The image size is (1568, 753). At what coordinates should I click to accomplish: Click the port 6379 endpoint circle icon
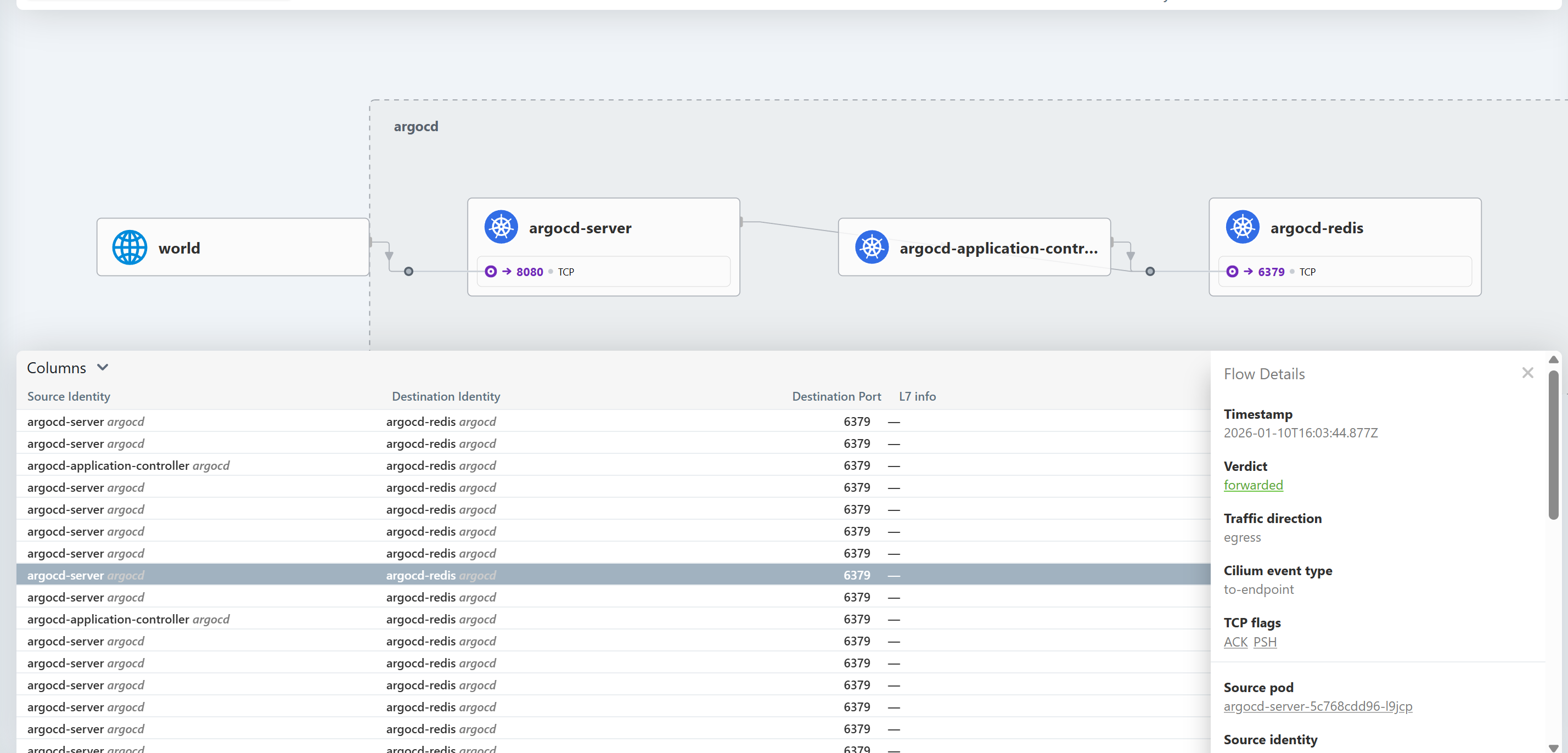pyautogui.click(x=1232, y=272)
